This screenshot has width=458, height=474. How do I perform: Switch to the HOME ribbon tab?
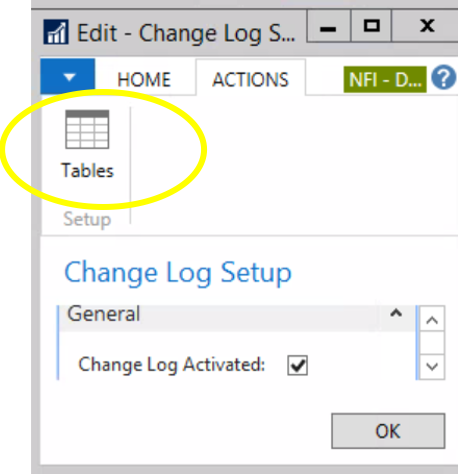[x=144, y=80]
